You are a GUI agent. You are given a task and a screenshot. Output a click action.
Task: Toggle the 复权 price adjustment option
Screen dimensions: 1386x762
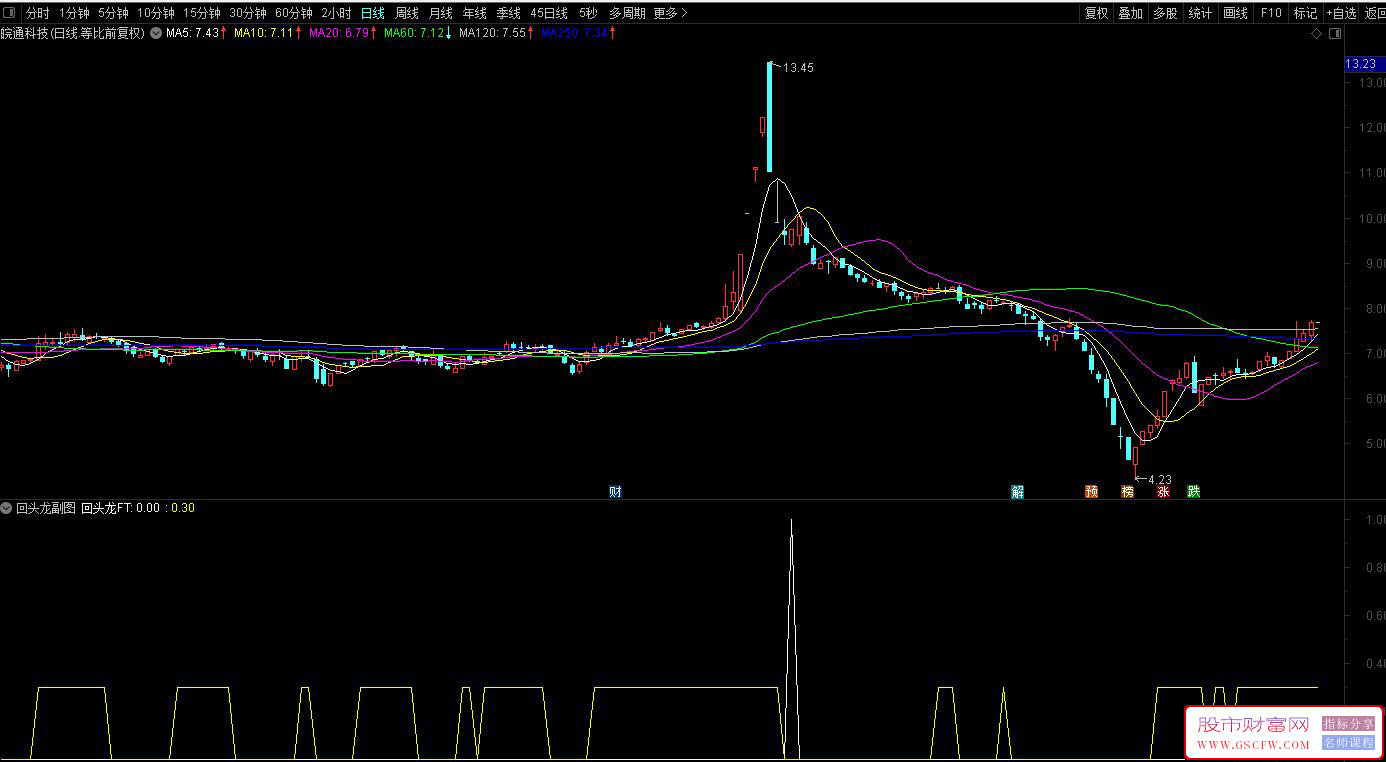[1096, 13]
